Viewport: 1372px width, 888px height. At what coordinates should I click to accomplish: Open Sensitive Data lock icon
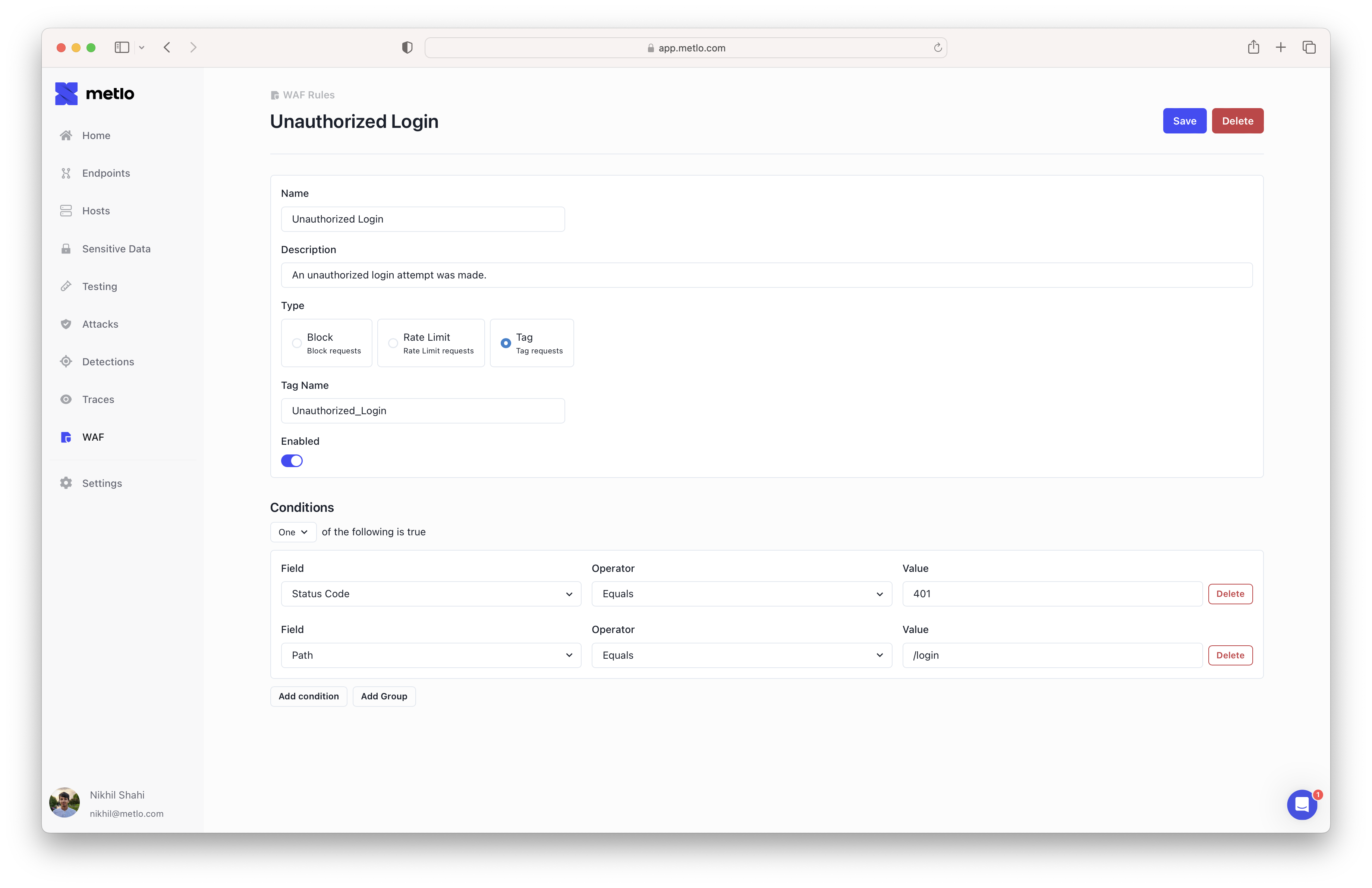coord(66,249)
